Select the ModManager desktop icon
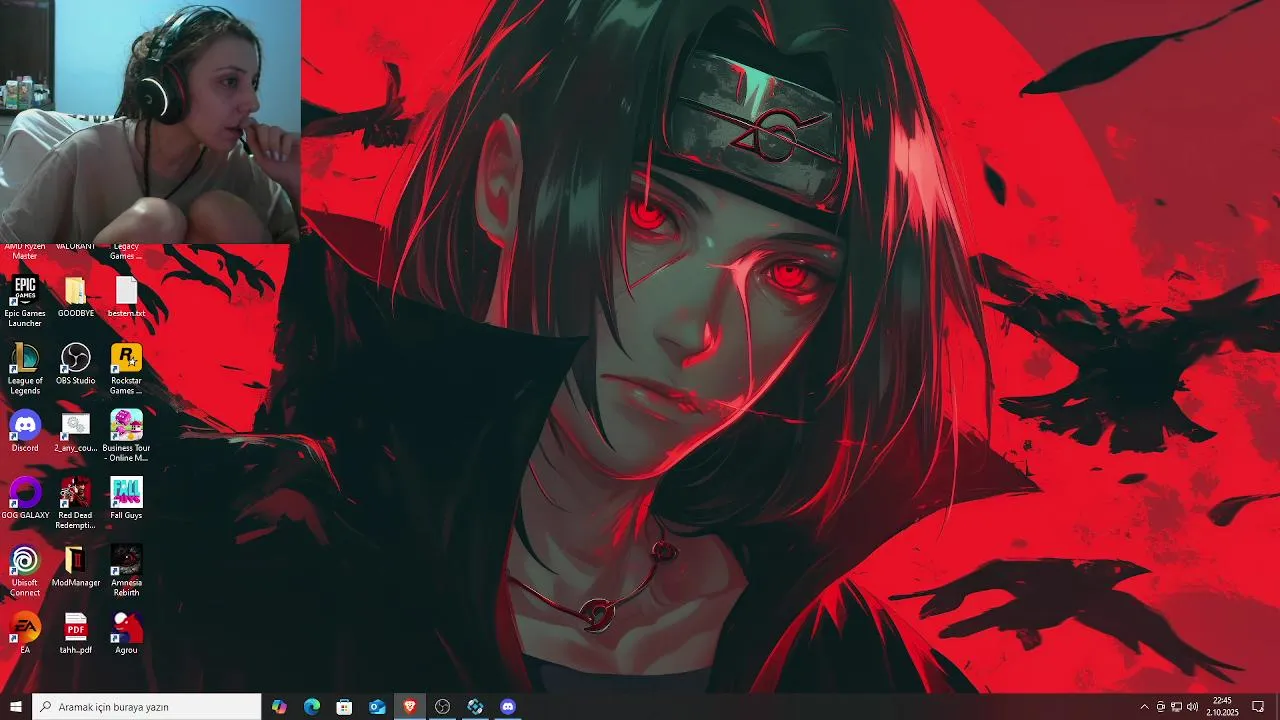 [x=76, y=567]
